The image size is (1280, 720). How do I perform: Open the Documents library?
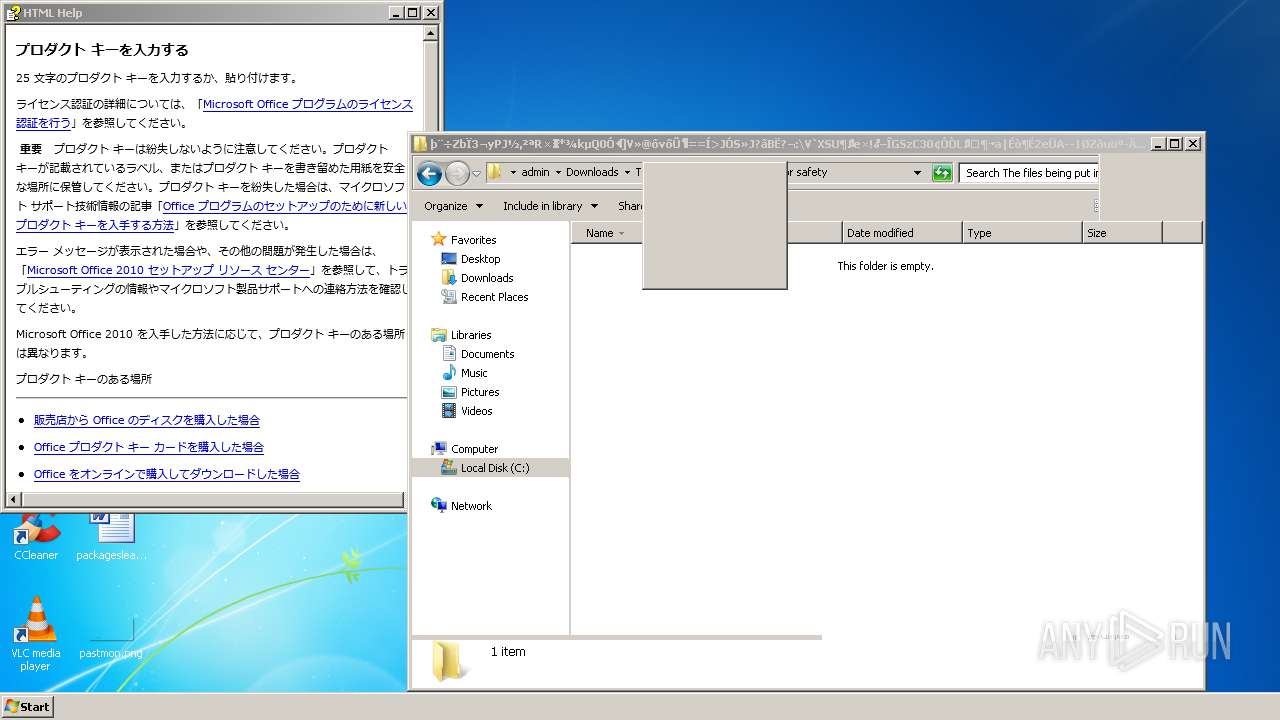487,354
